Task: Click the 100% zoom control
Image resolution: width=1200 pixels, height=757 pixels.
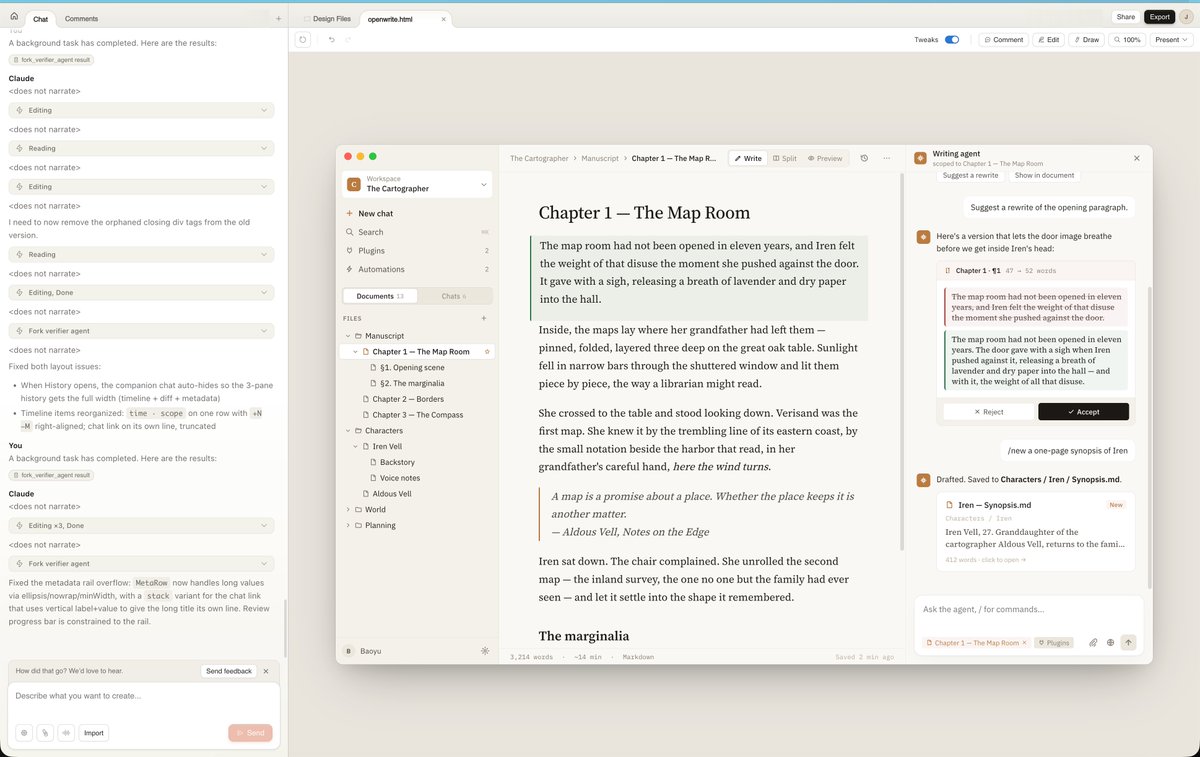Action: click(x=1127, y=40)
